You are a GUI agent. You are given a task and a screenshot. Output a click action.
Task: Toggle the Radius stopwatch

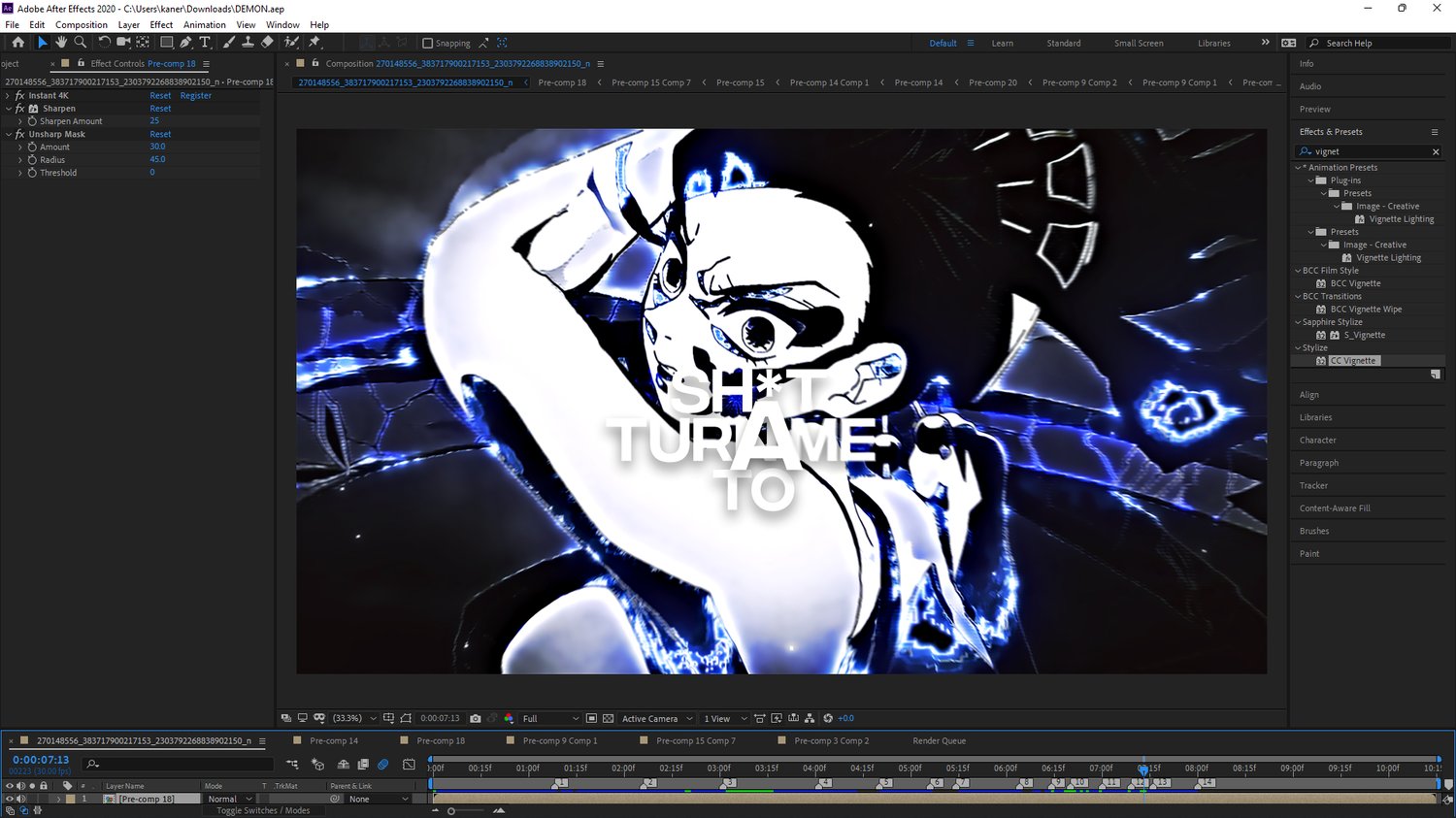(32, 160)
